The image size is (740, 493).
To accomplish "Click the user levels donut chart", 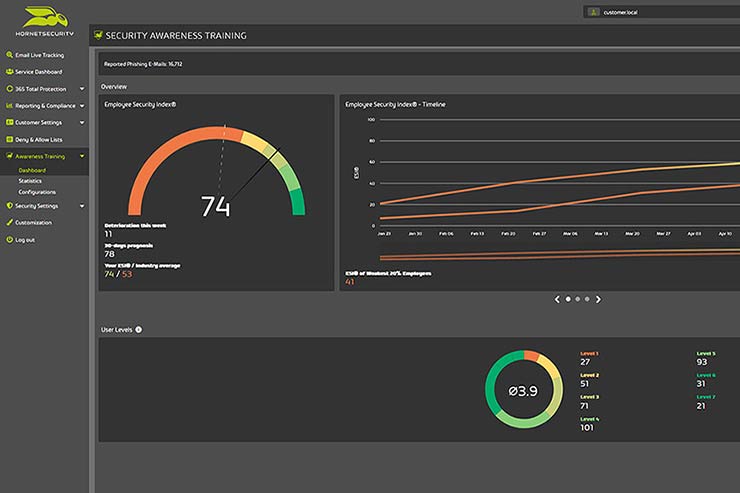I will pyautogui.click(x=524, y=390).
